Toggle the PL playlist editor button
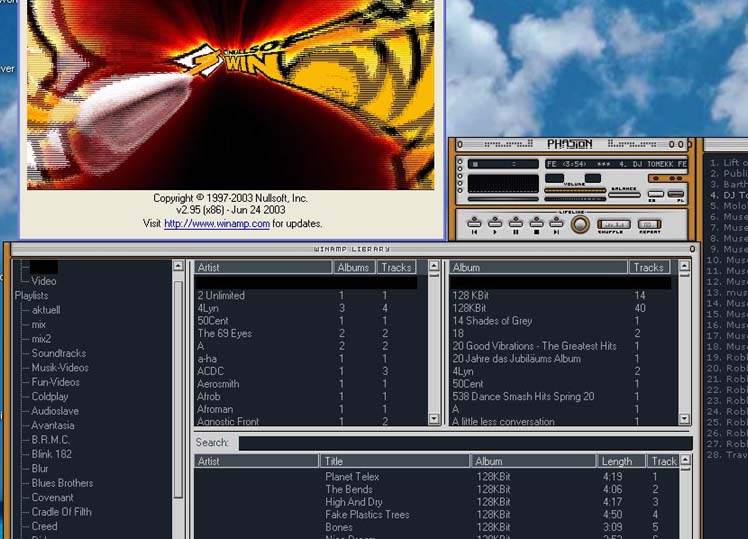This screenshot has width=748, height=539. pyautogui.click(x=675, y=194)
